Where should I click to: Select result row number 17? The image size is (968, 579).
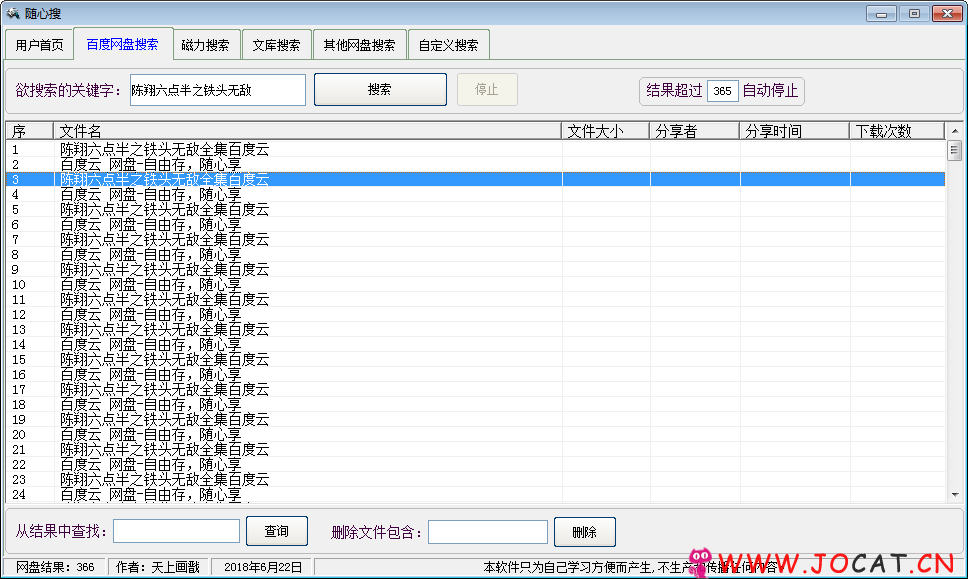[x=475, y=389]
